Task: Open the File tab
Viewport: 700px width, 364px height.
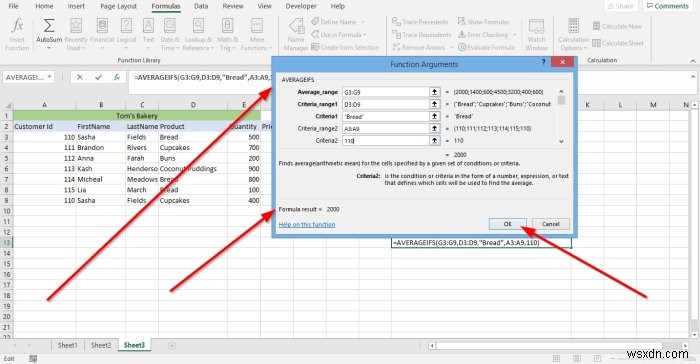Action: coord(13,6)
